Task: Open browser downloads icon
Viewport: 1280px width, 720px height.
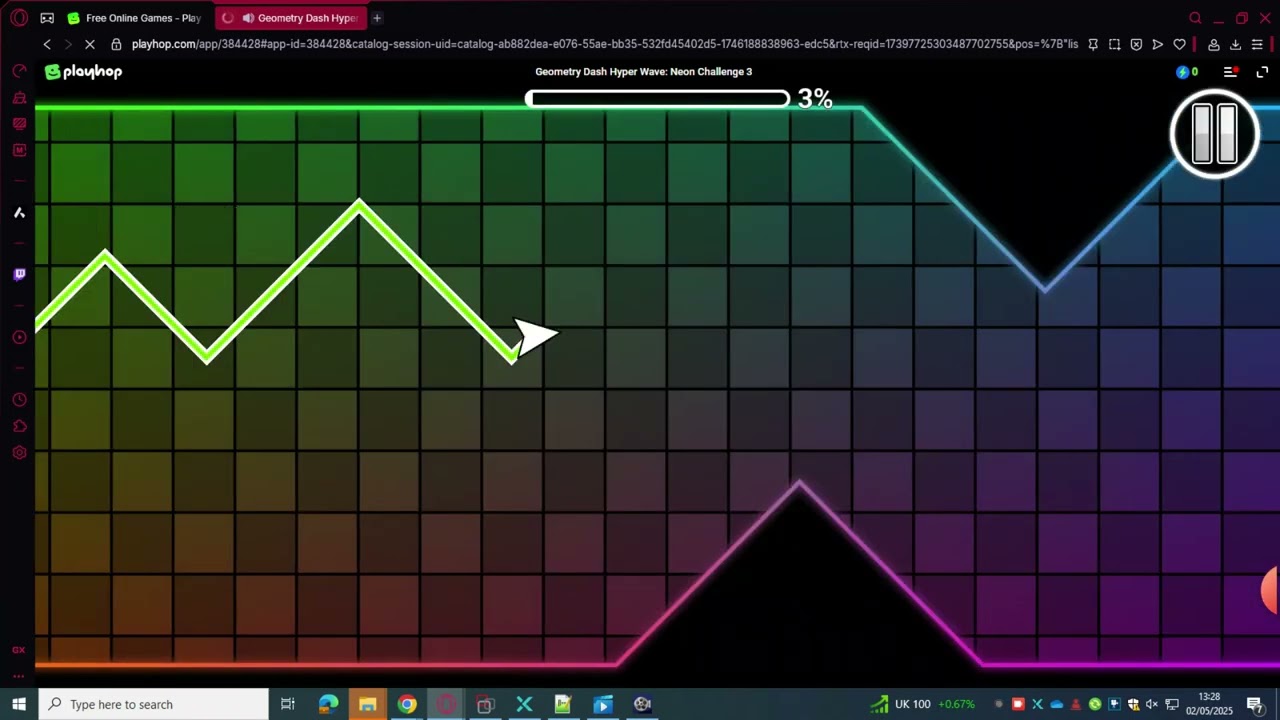Action: [x=1235, y=44]
